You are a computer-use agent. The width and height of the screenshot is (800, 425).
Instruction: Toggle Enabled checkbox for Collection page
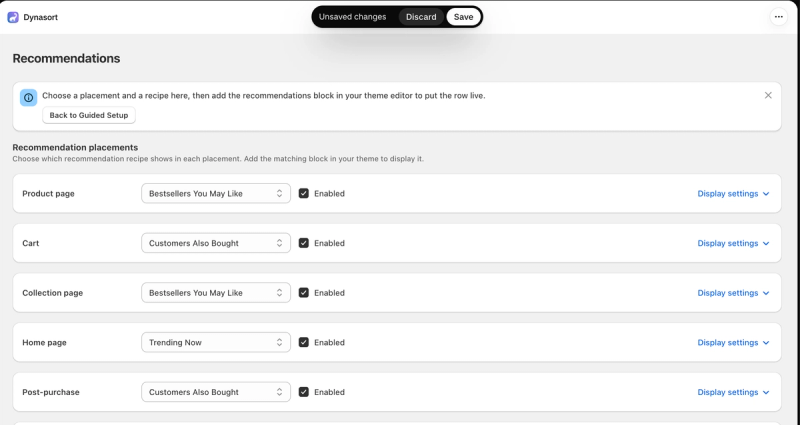pyautogui.click(x=304, y=293)
